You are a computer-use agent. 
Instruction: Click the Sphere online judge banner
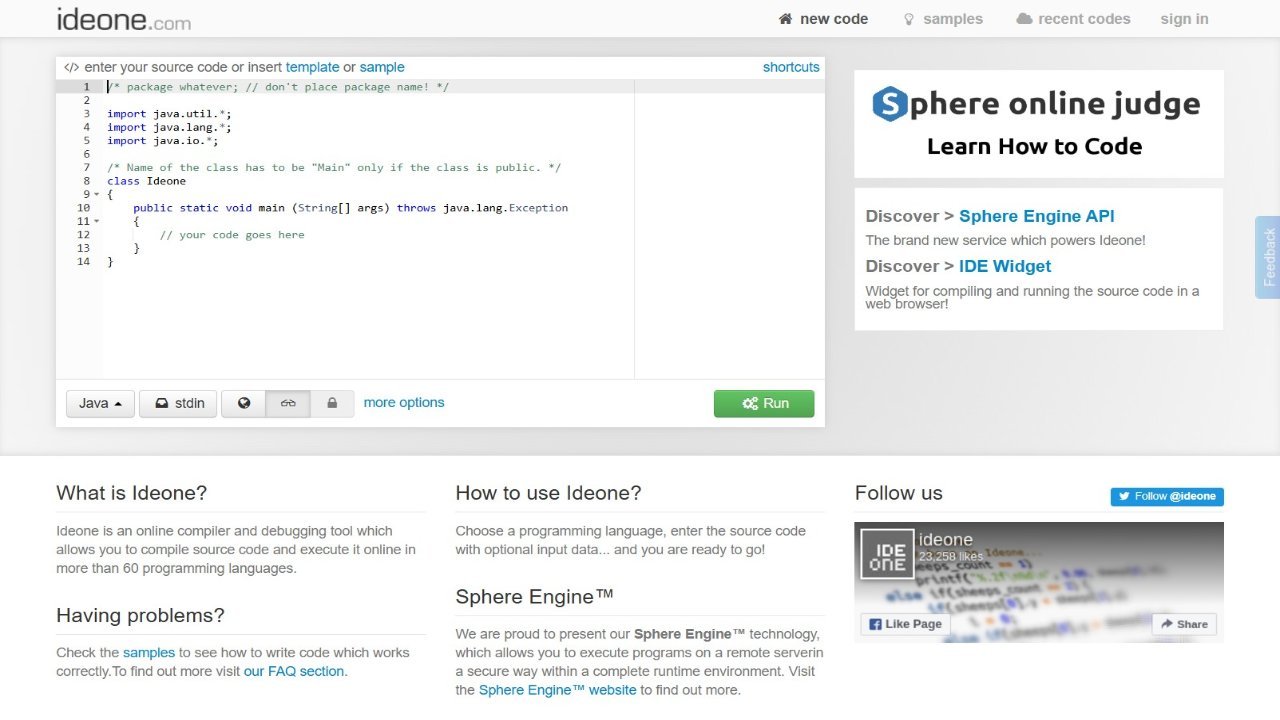[x=1039, y=124]
